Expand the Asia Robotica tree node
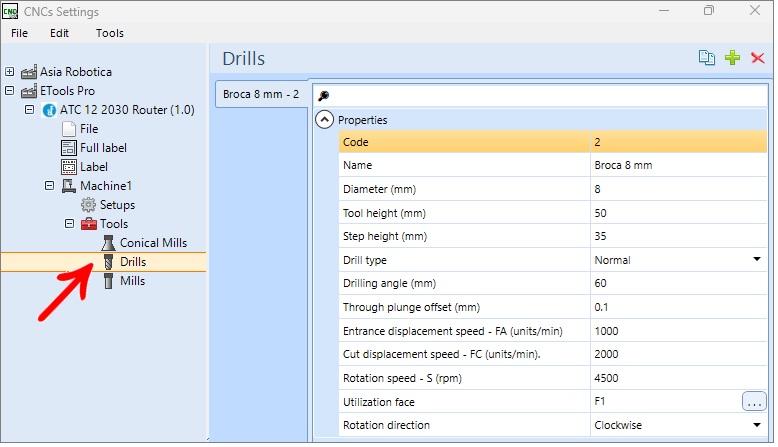778x447 pixels. [9, 71]
